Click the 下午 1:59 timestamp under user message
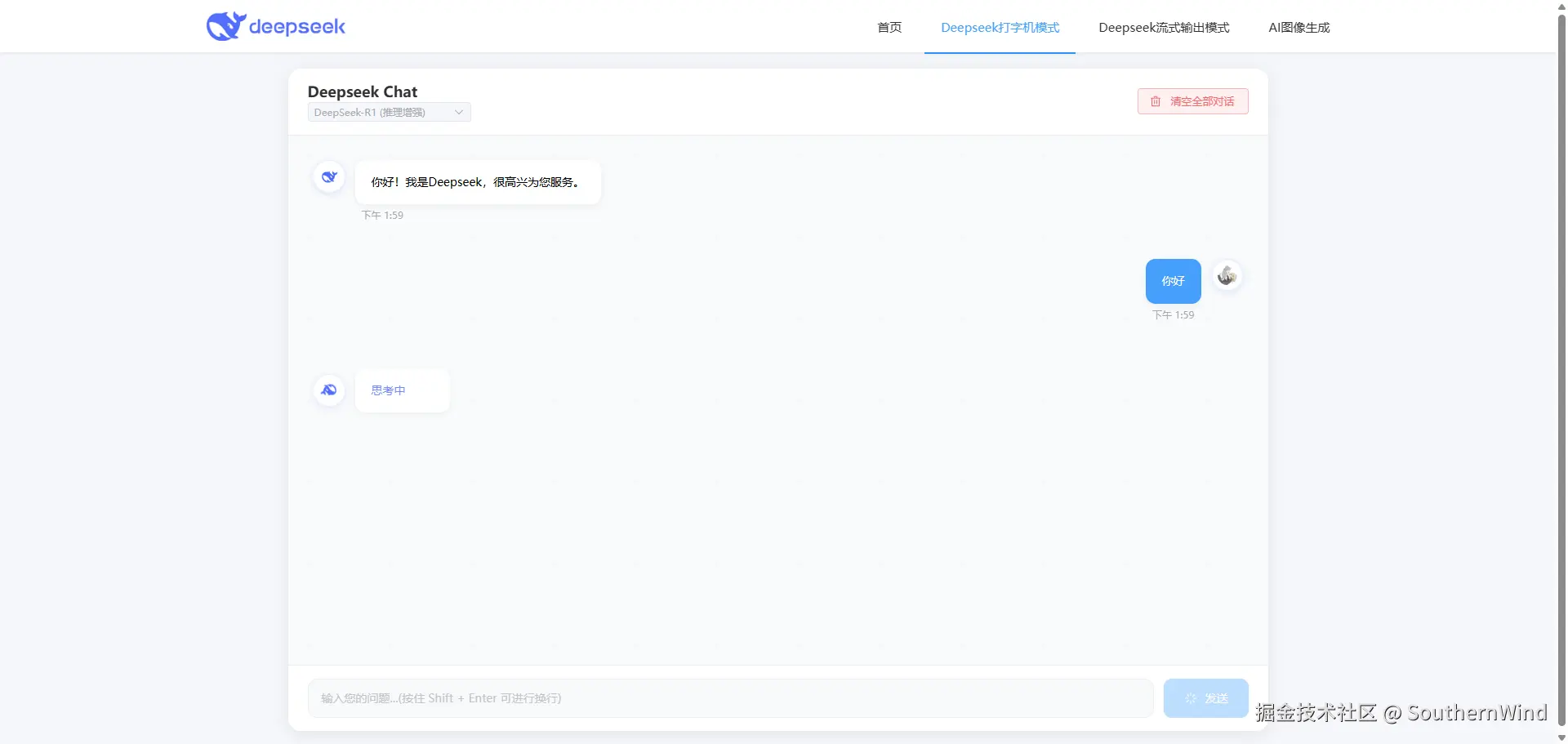Screen dimensions: 1568x744 [x=1173, y=314]
